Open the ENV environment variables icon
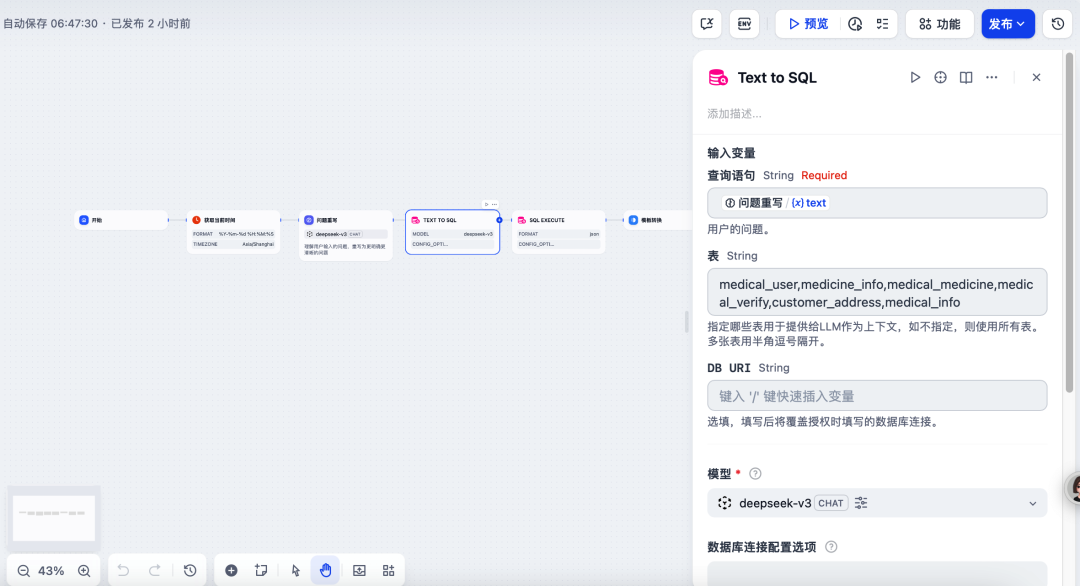The image size is (1080, 586). [745, 24]
